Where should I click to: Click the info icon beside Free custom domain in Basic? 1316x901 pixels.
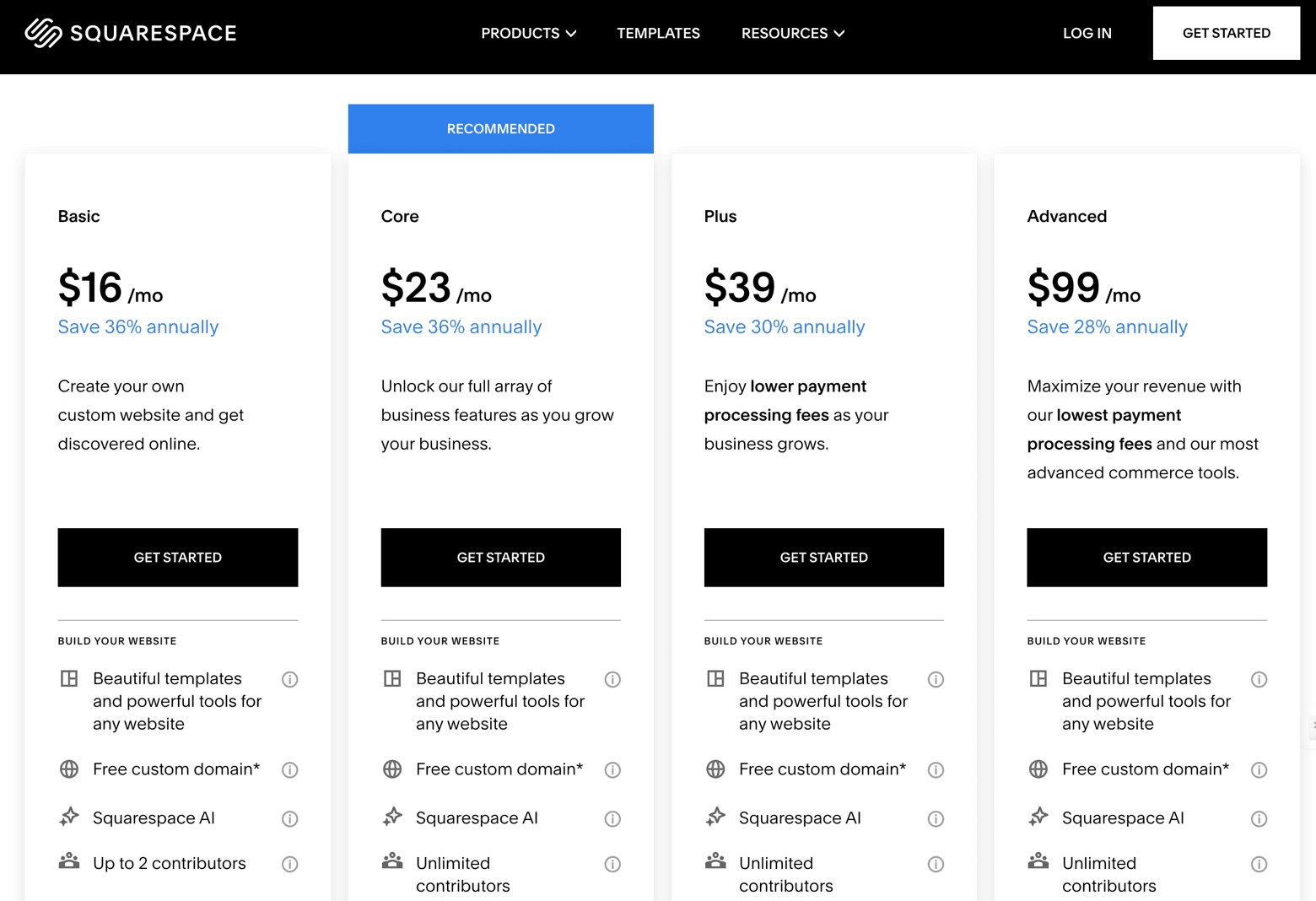tap(290, 769)
